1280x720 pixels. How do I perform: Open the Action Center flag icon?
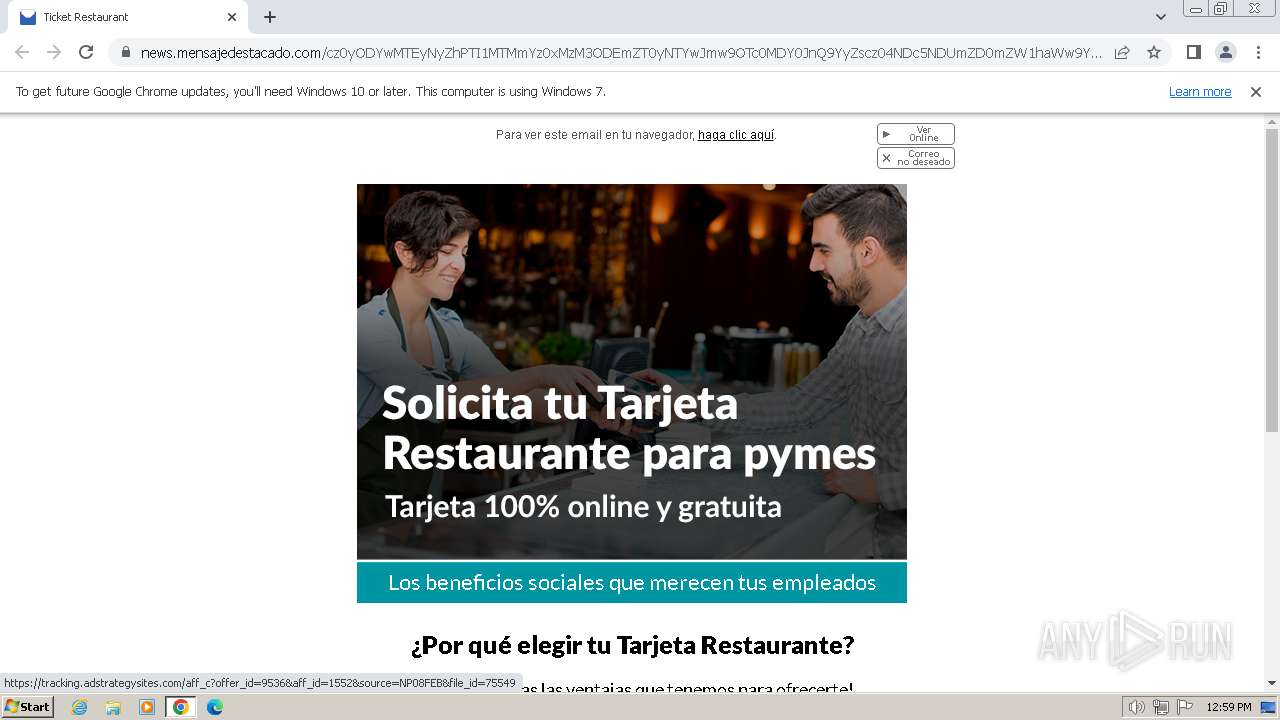tap(1184, 707)
